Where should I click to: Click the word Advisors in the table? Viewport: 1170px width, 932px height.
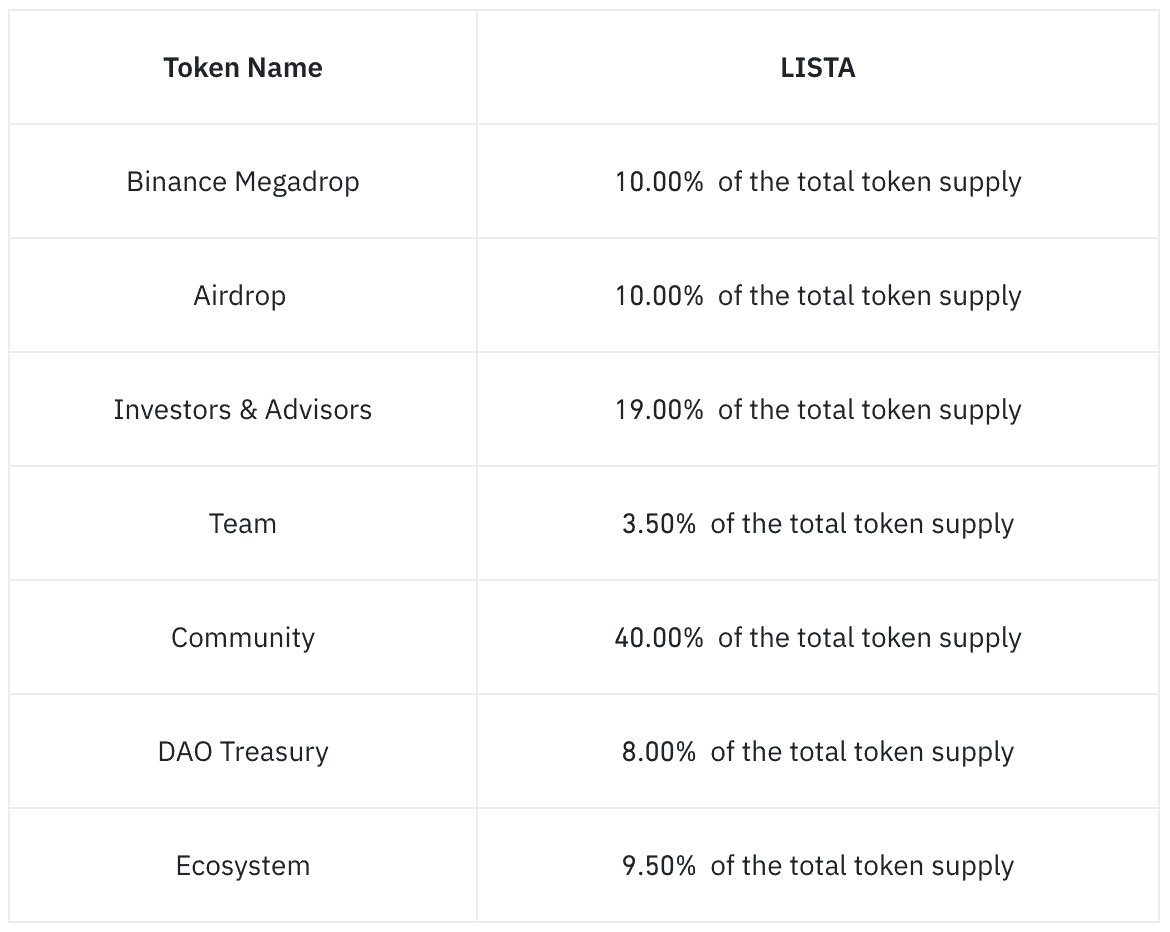point(319,410)
